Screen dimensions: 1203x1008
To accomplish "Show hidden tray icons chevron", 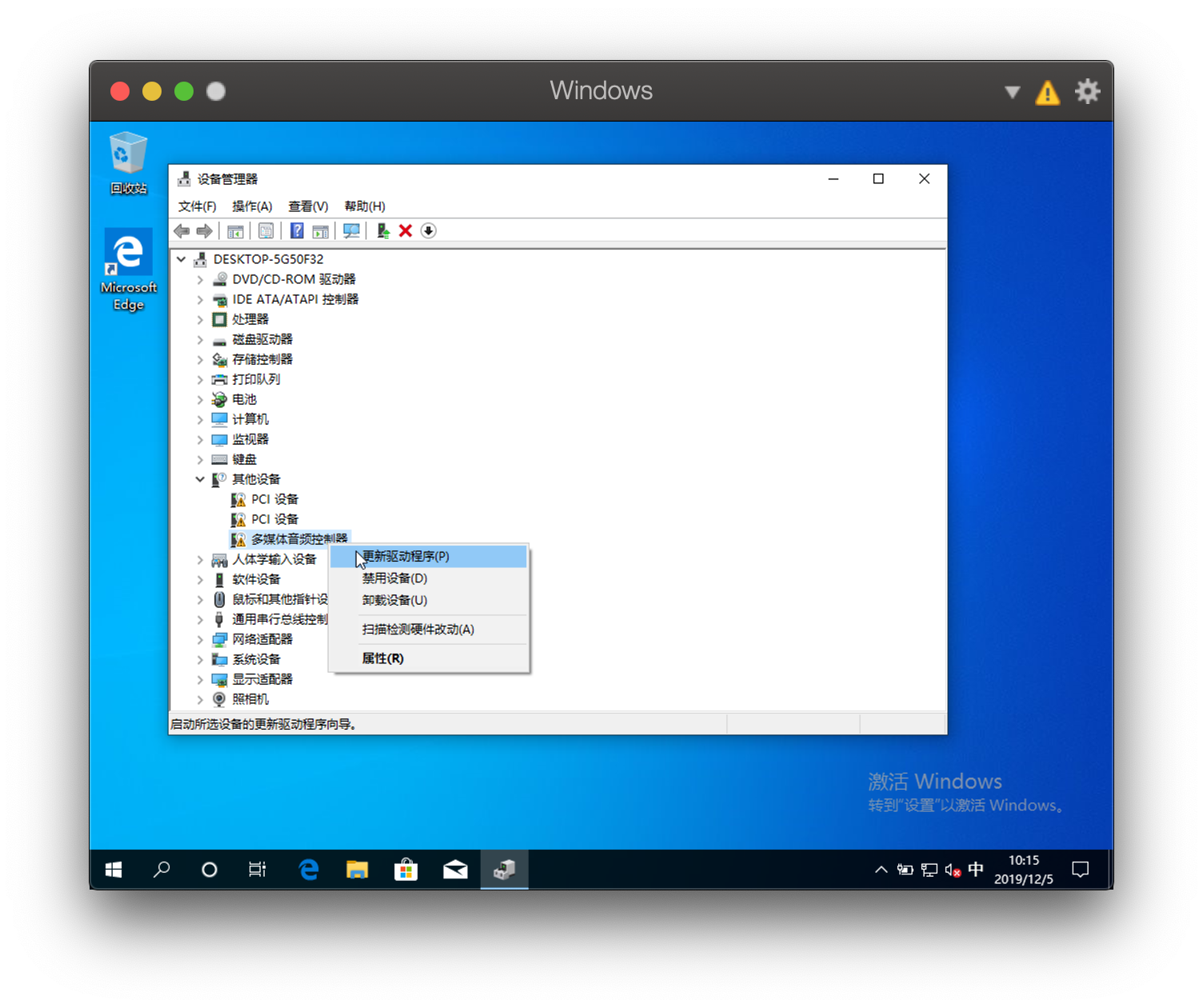I will (881, 870).
